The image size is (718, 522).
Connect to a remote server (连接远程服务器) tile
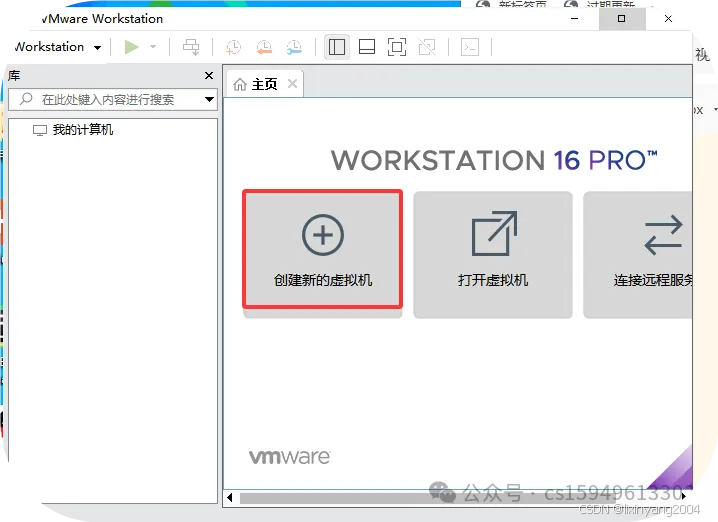[x=637, y=255]
